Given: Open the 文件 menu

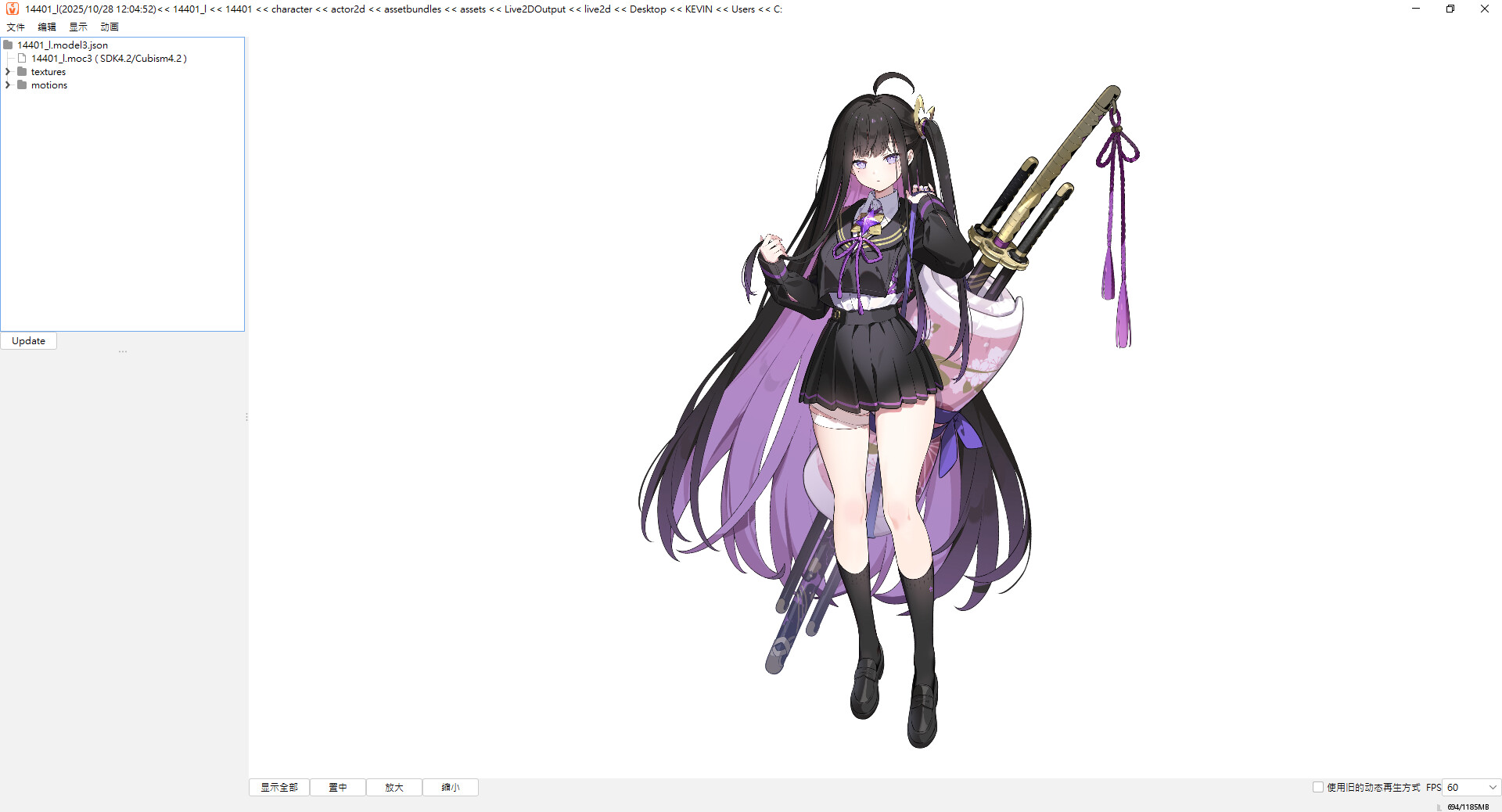Looking at the screenshot, I should [16, 27].
